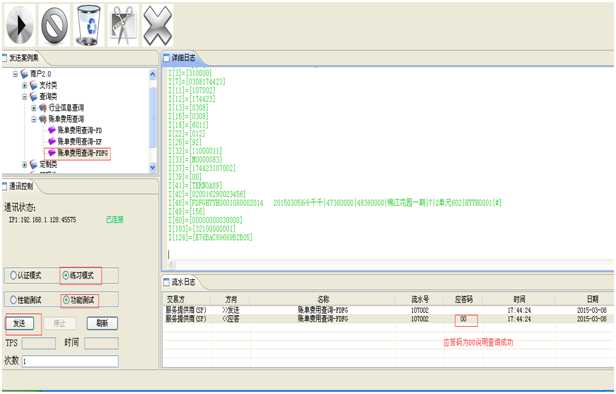This screenshot has width=616, height=394.
Task: Click the tree scrollbar up arrow
Action: [153, 74]
